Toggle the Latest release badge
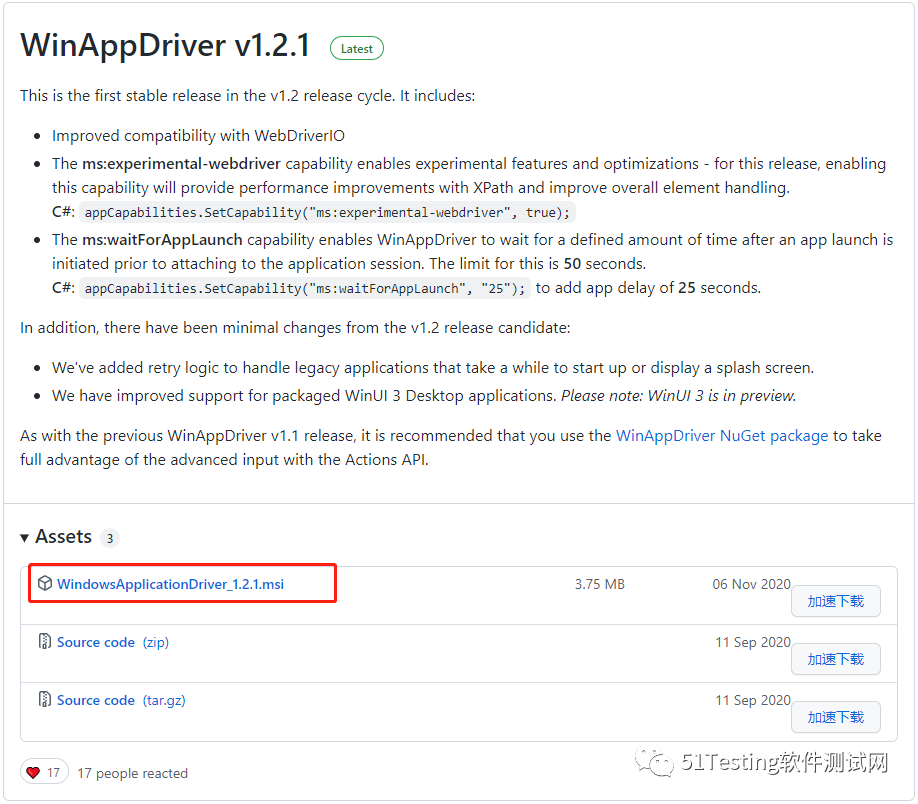Viewport: 918px width, 804px height. coord(356,47)
